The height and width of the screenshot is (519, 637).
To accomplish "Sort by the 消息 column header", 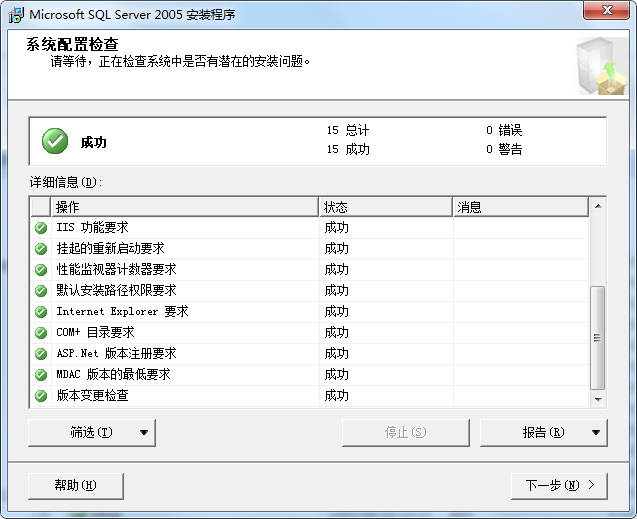I will coord(521,207).
